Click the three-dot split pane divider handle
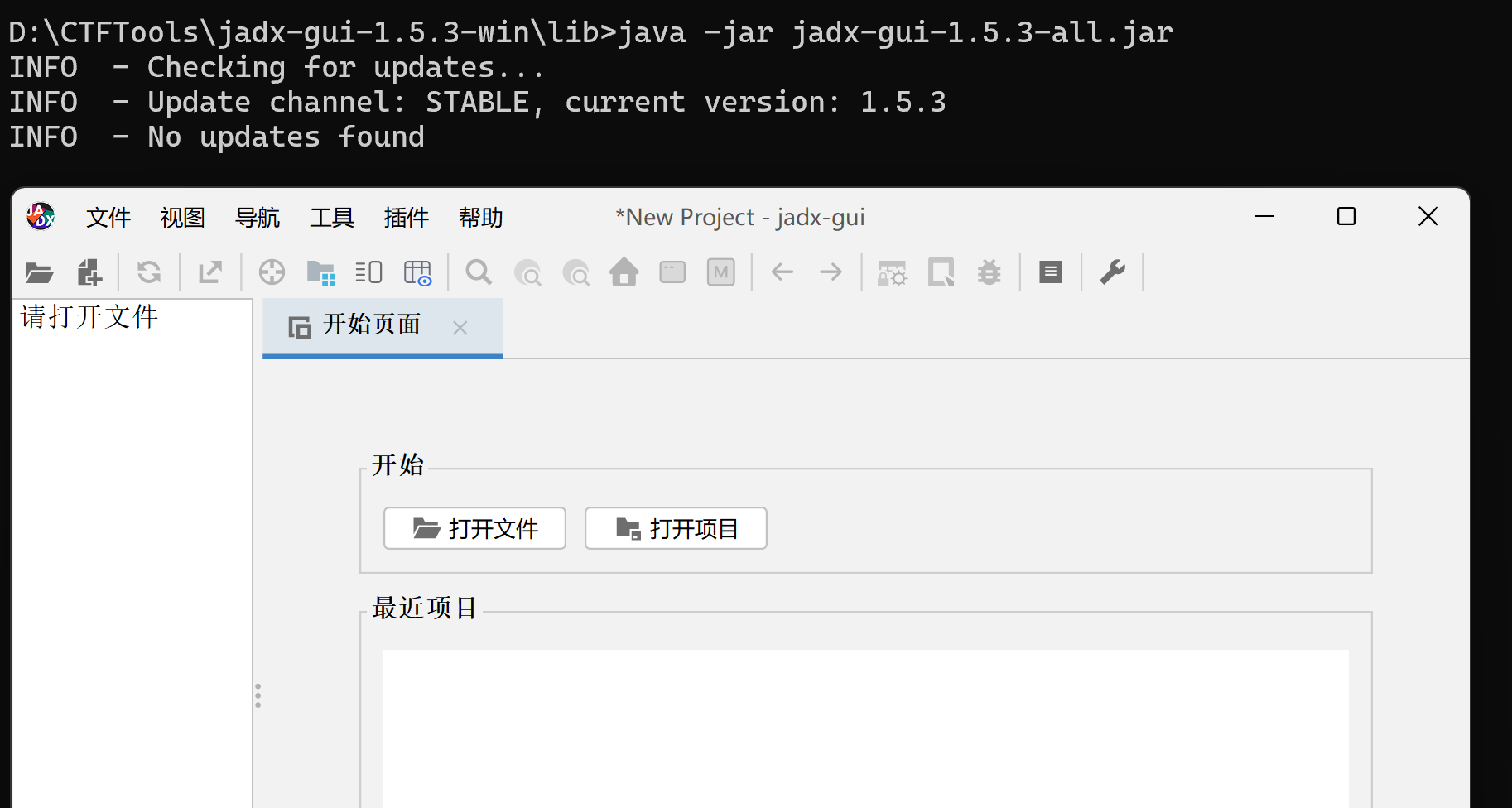 pos(258,695)
